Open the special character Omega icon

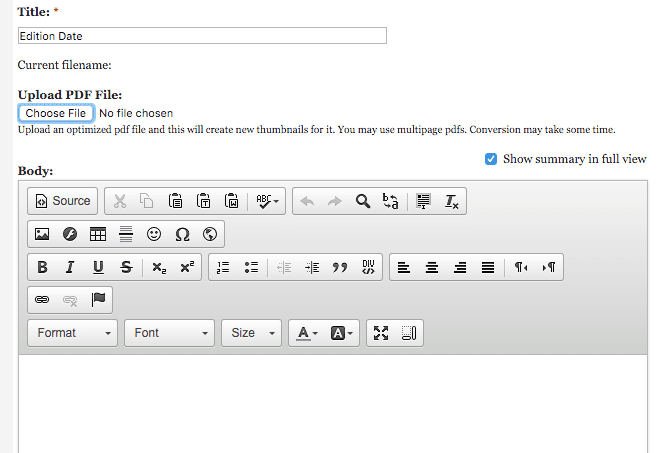[x=182, y=234]
